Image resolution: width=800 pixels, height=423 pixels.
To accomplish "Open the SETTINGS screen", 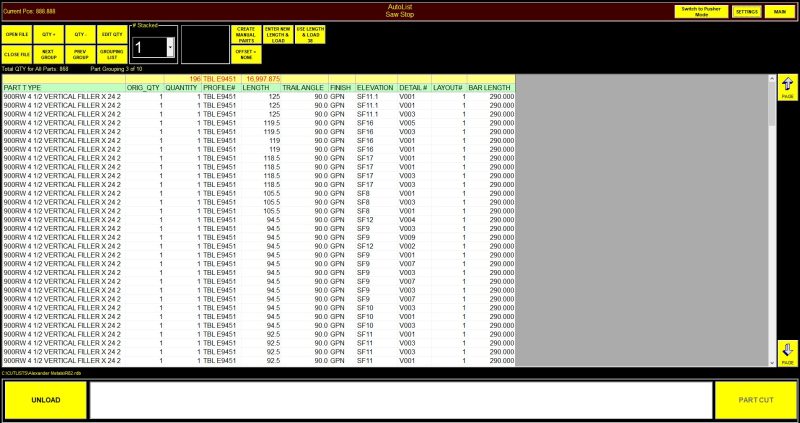I will click(746, 11).
